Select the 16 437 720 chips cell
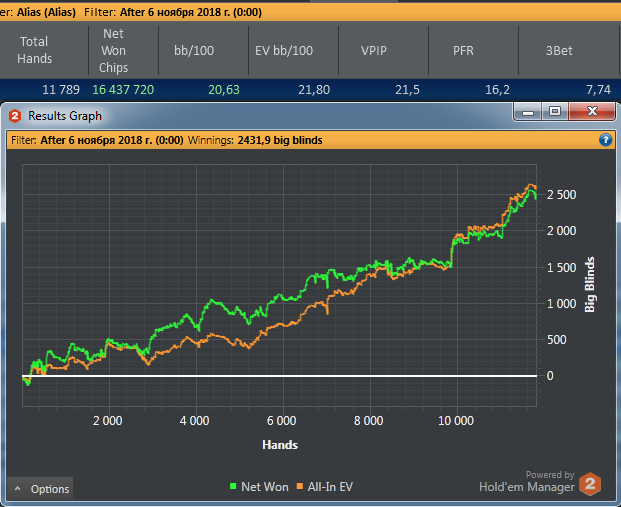This screenshot has width=621, height=507. click(x=123, y=90)
